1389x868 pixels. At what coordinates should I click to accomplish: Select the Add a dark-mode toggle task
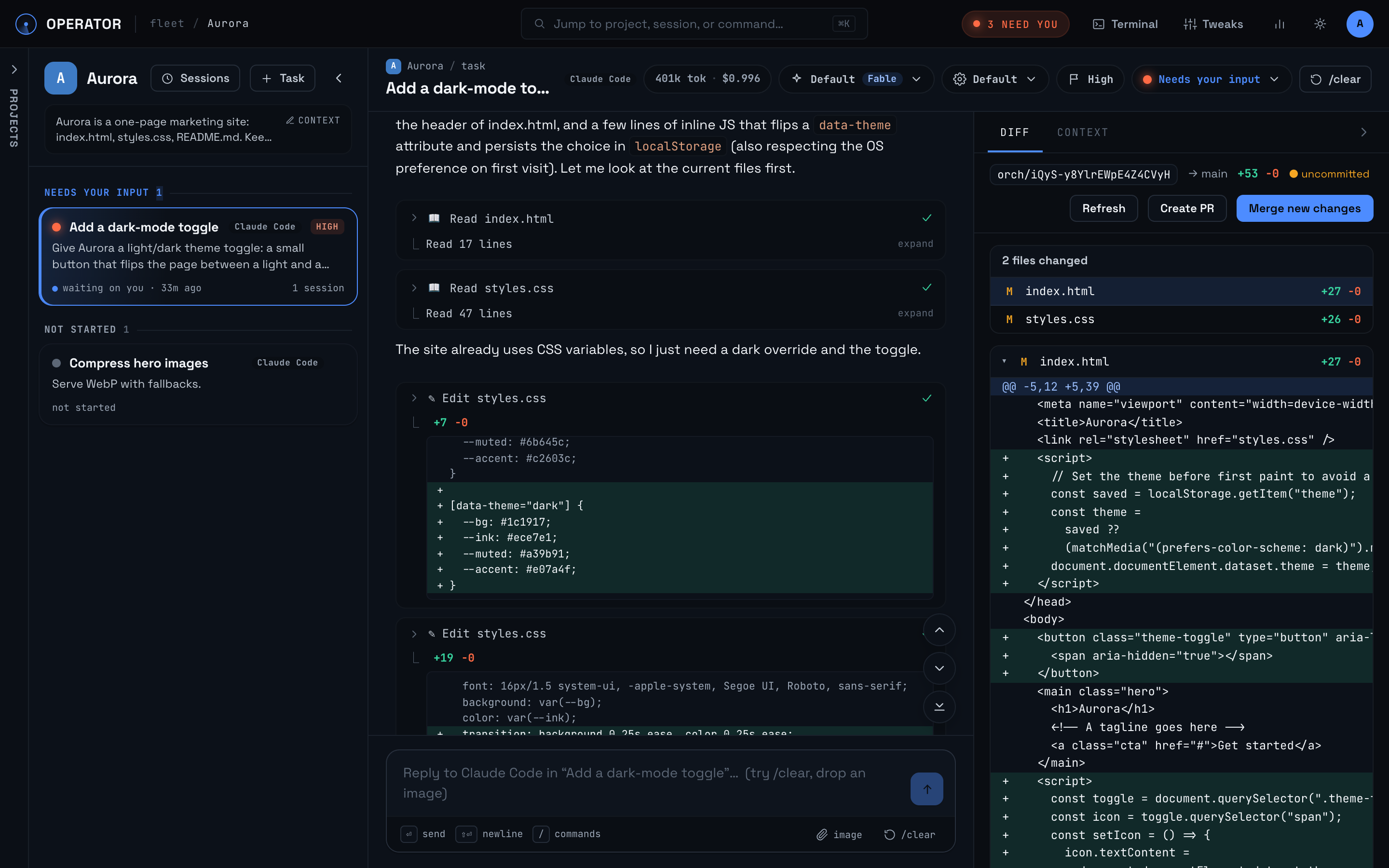click(x=198, y=257)
